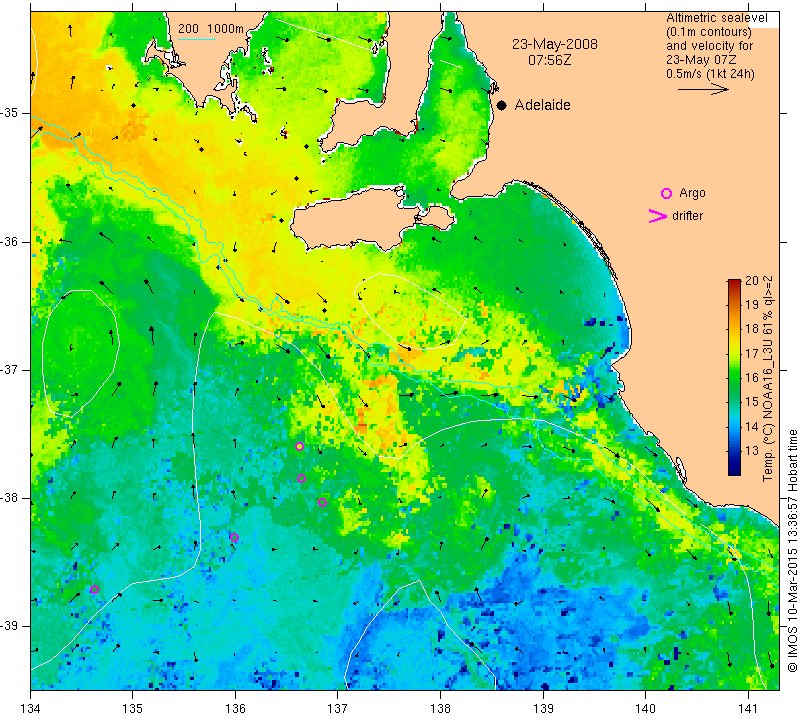This screenshot has width=800, height=720.
Task: Click the colorbar value 15
Action: [752, 402]
